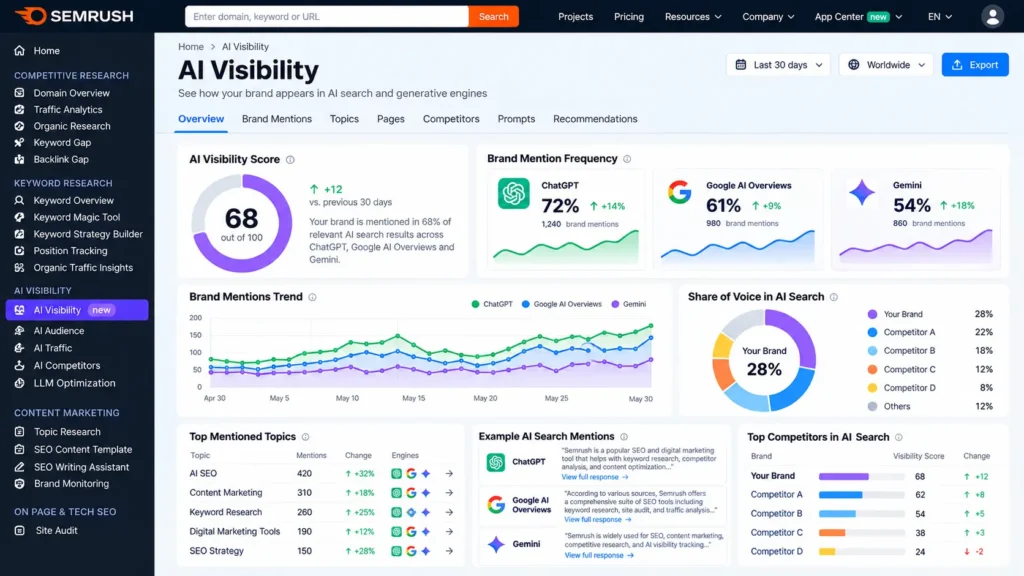Click the Site Audit sidebar icon
Viewport: 1024px width, 576px height.
tap(20, 530)
